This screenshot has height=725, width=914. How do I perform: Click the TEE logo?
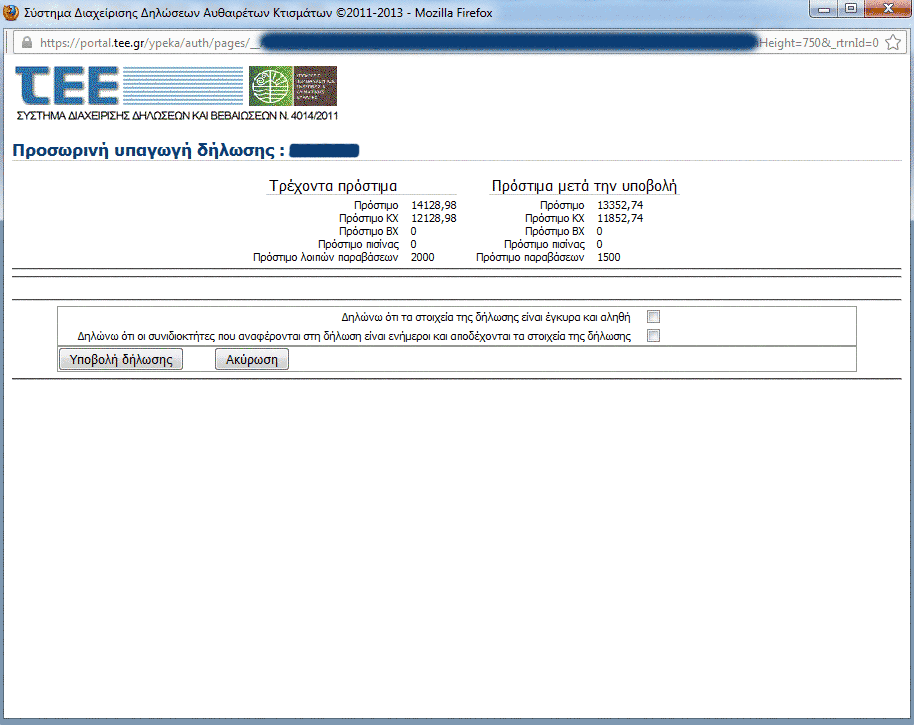tap(67, 87)
